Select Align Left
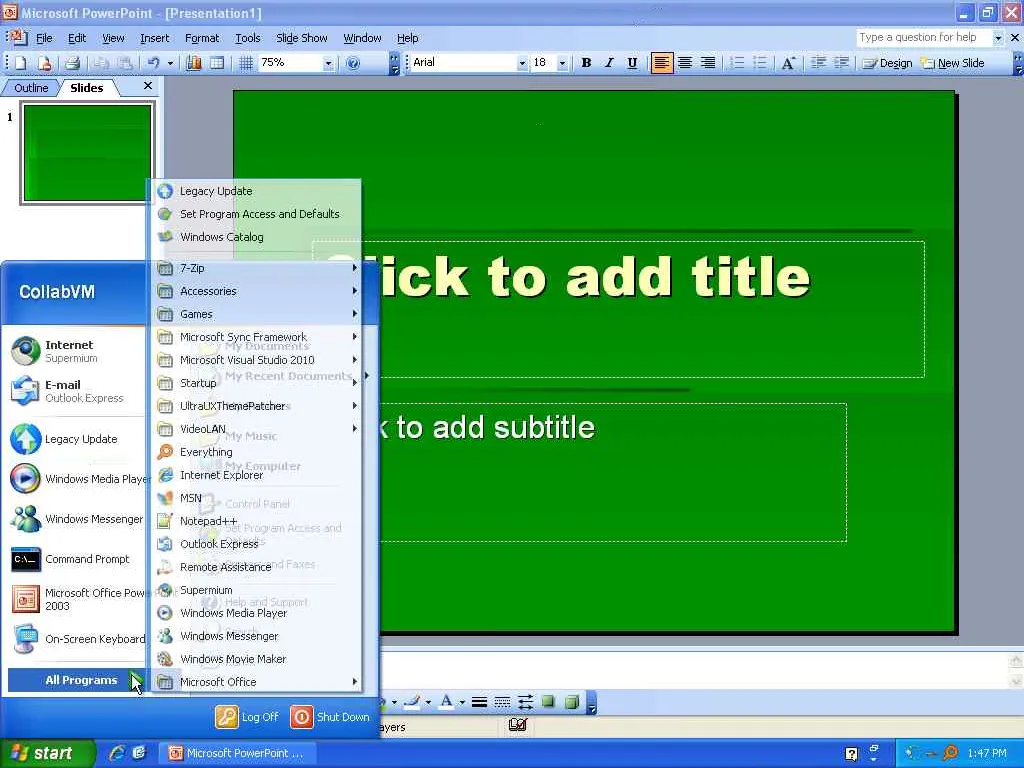Image resolution: width=1024 pixels, height=768 pixels. tap(662, 63)
